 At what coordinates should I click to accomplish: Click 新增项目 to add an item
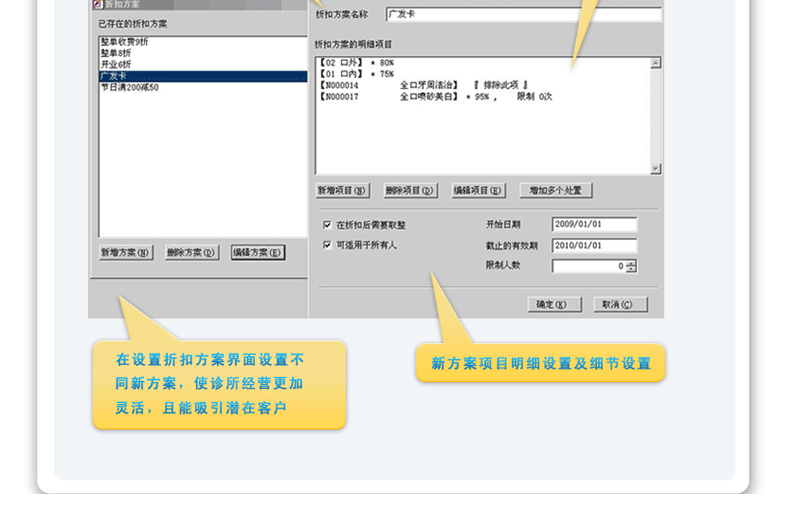tap(342, 190)
